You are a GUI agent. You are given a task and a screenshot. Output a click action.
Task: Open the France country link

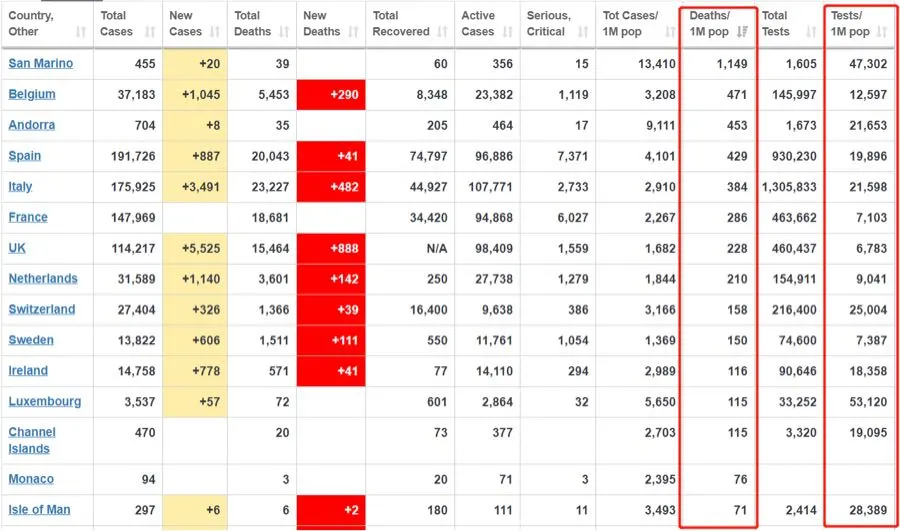[x=28, y=218]
